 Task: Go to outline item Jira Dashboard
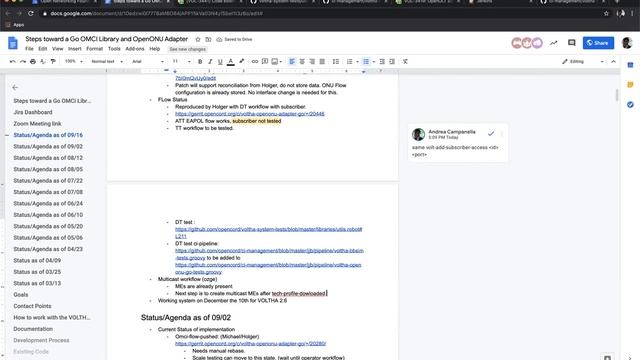pos(33,112)
